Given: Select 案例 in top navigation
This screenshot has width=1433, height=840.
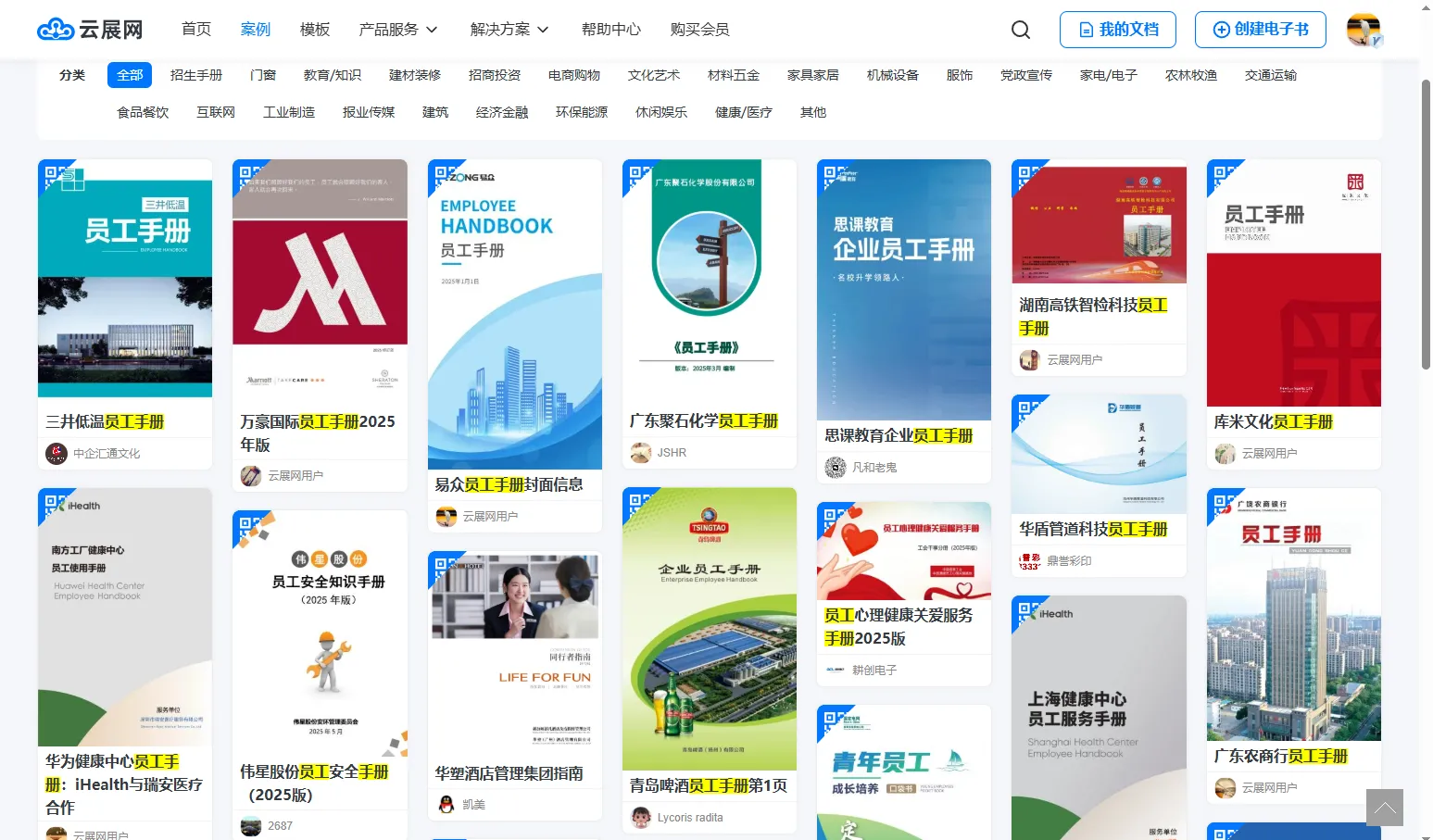Looking at the screenshot, I should (256, 30).
